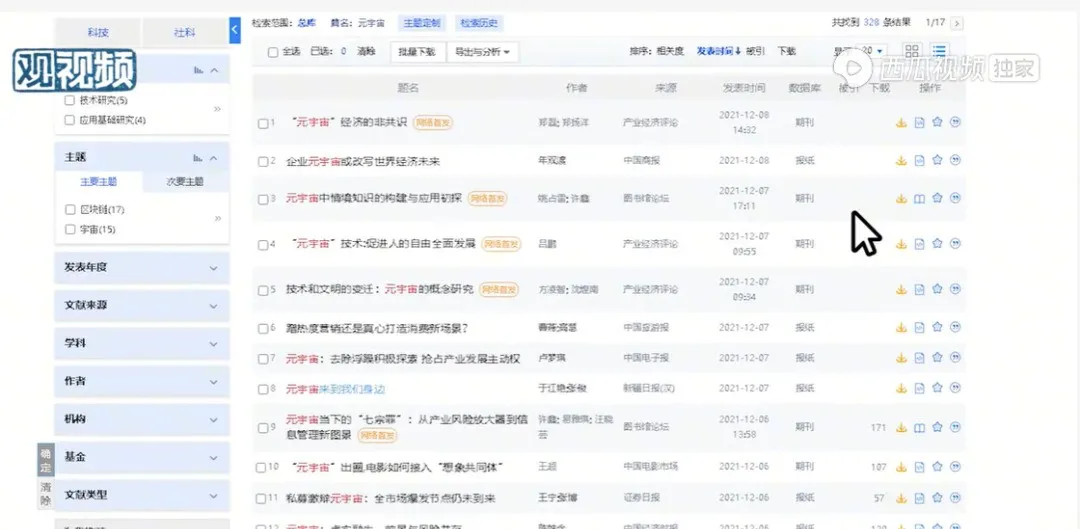
Task: Sort results by 发表时间
Action: click(718, 51)
